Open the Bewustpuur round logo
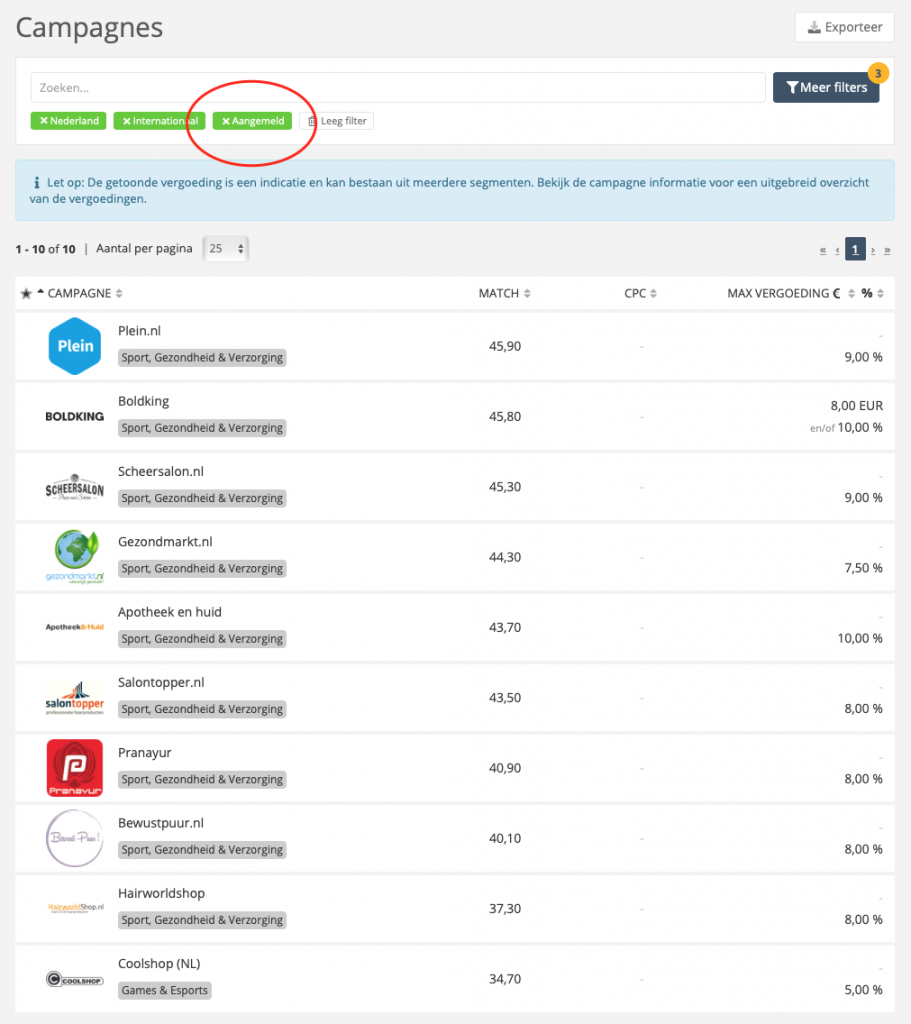911x1024 pixels. point(75,838)
